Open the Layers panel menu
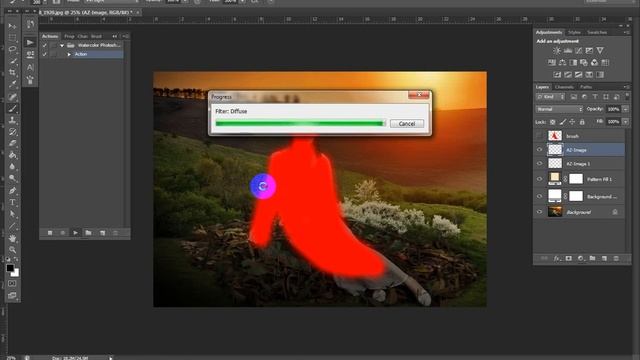This screenshot has height=360, width=640. click(626, 87)
